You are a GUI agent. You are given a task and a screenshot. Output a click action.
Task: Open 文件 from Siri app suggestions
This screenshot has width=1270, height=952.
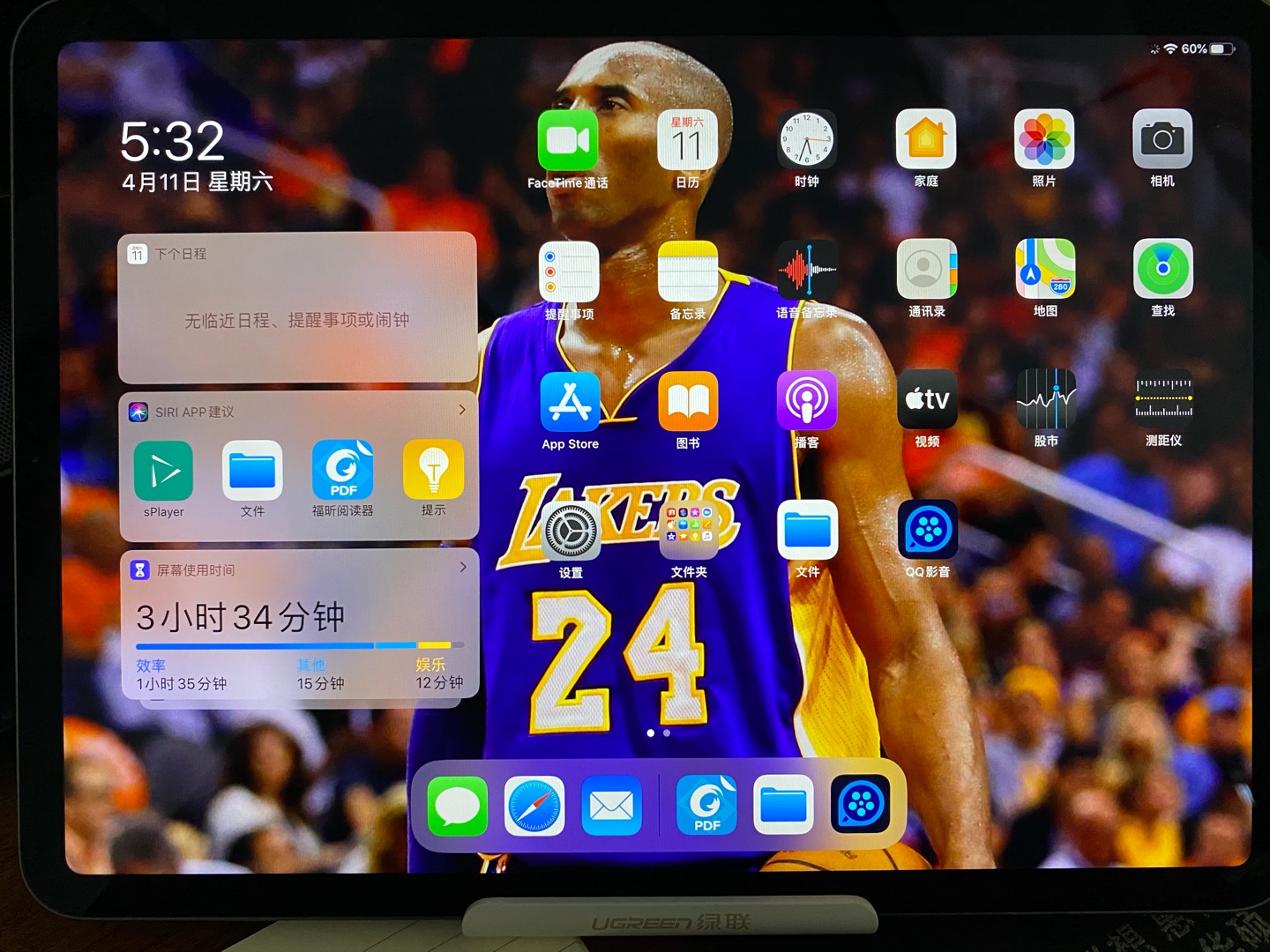point(252,471)
